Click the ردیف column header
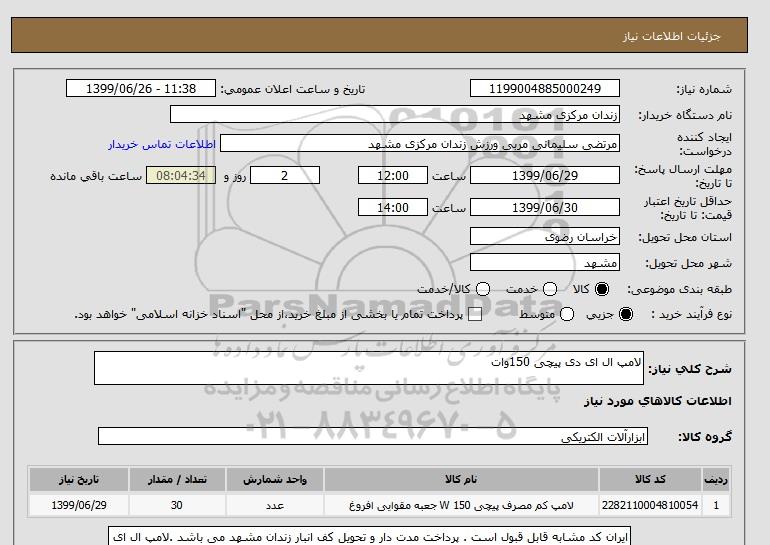 (716, 479)
